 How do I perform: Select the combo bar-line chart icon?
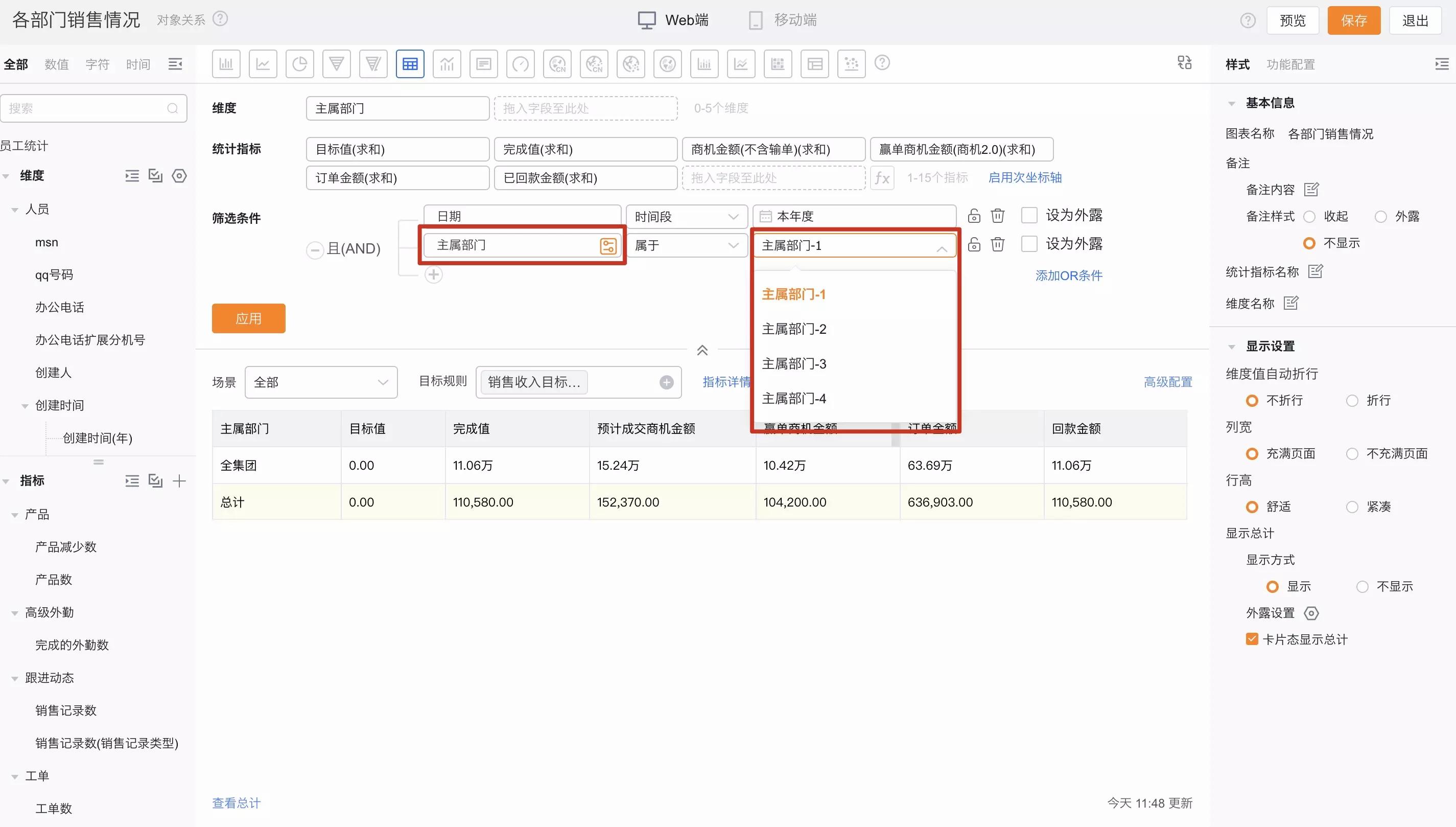447,63
